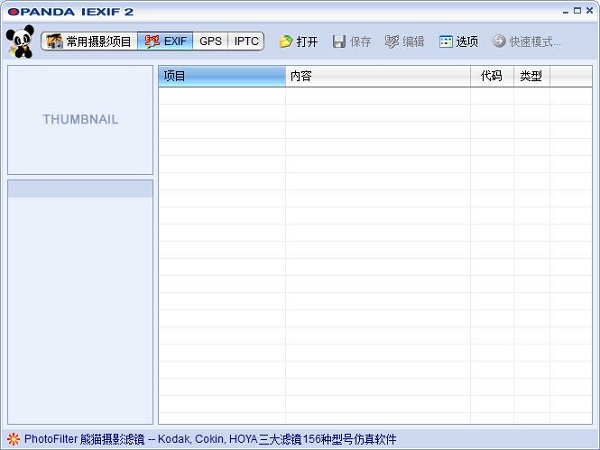
Task: Click the 编辑 edit button
Action: pyautogui.click(x=404, y=42)
